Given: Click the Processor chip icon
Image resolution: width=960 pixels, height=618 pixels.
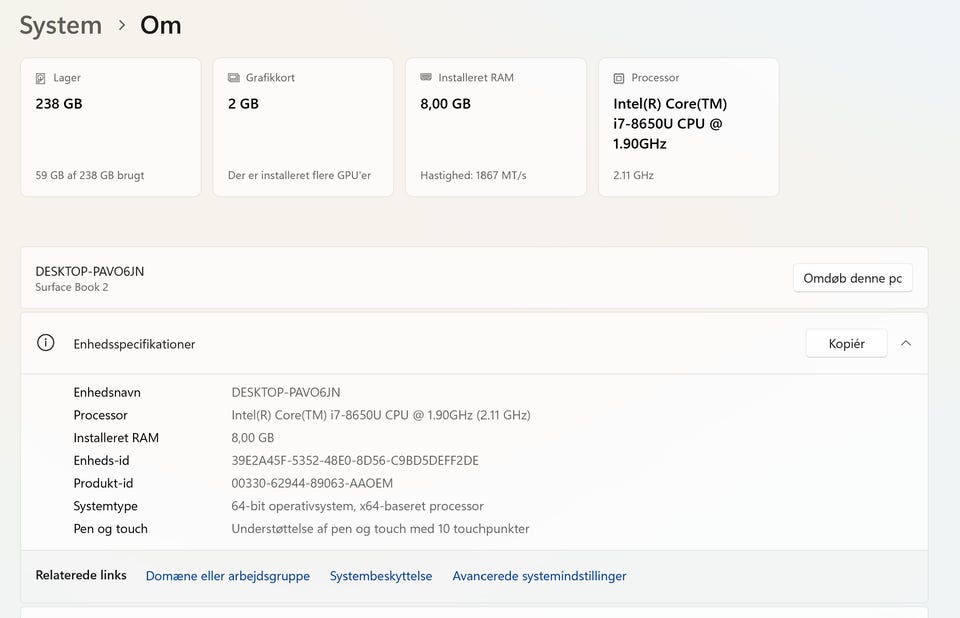Looking at the screenshot, I should click(619, 78).
